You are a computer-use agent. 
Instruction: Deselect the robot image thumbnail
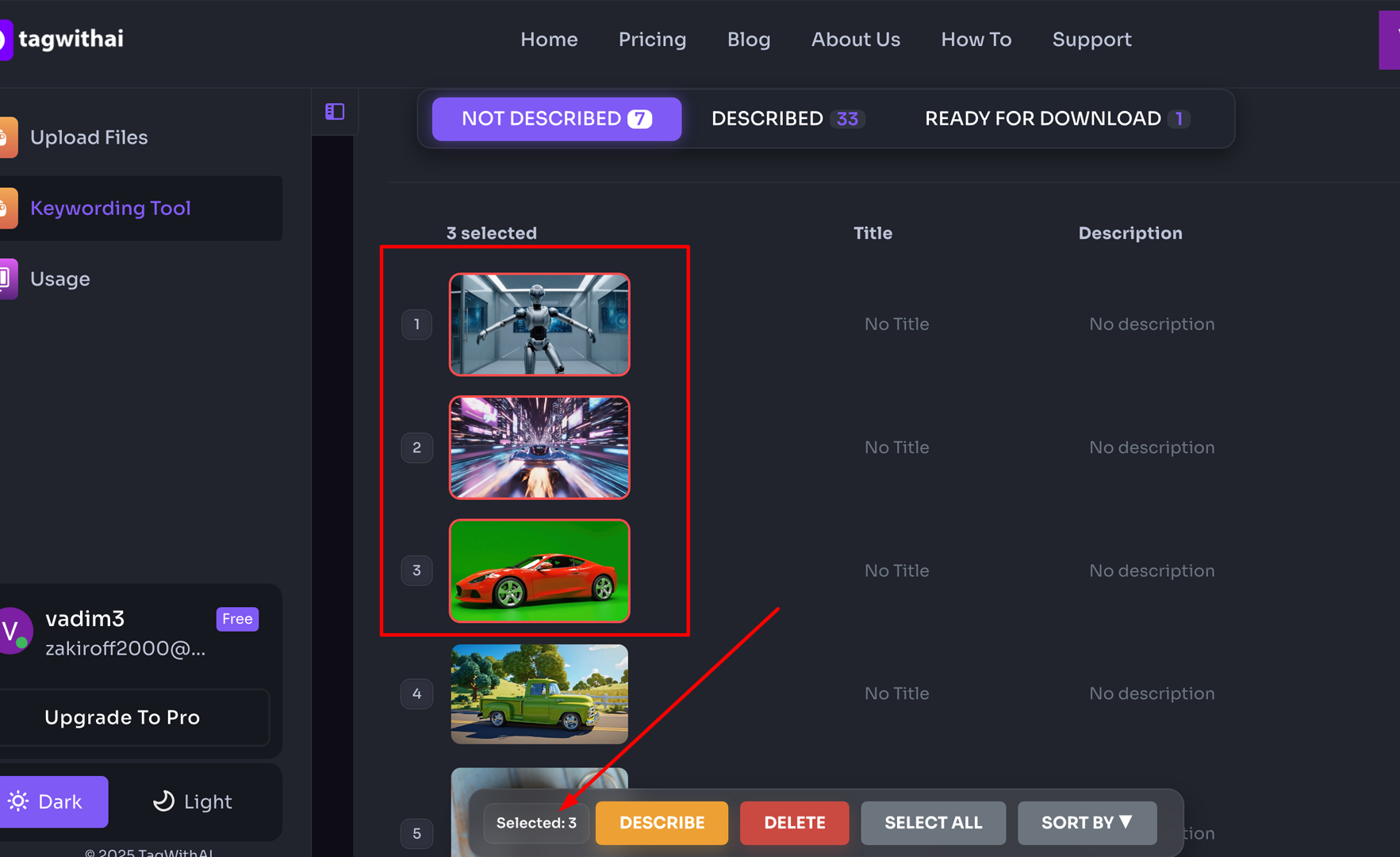539,325
